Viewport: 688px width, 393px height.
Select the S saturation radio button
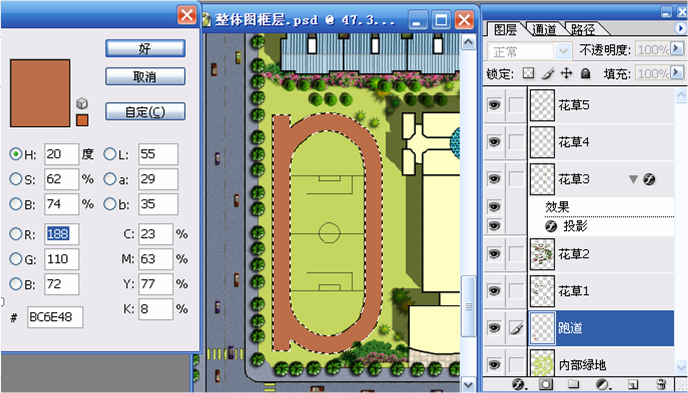pyautogui.click(x=16, y=179)
